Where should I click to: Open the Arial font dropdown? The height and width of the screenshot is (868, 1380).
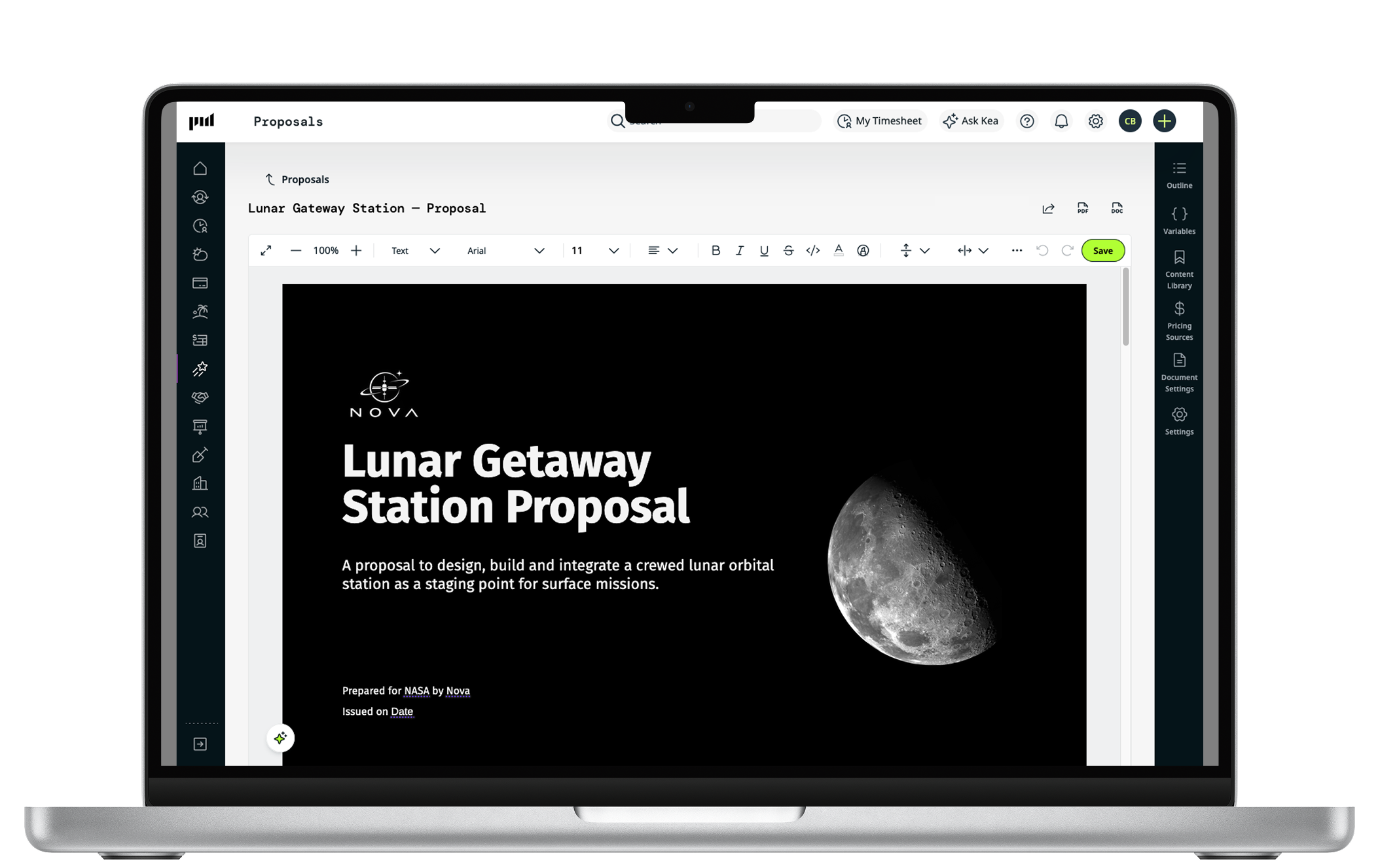coord(505,251)
